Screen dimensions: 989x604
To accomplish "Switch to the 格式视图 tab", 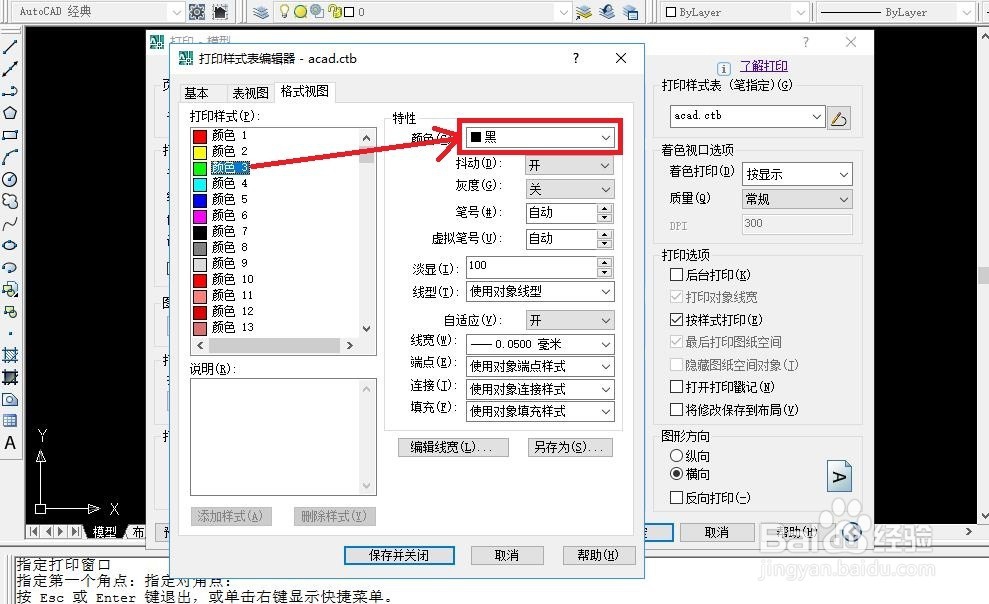I will click(305, 91).
